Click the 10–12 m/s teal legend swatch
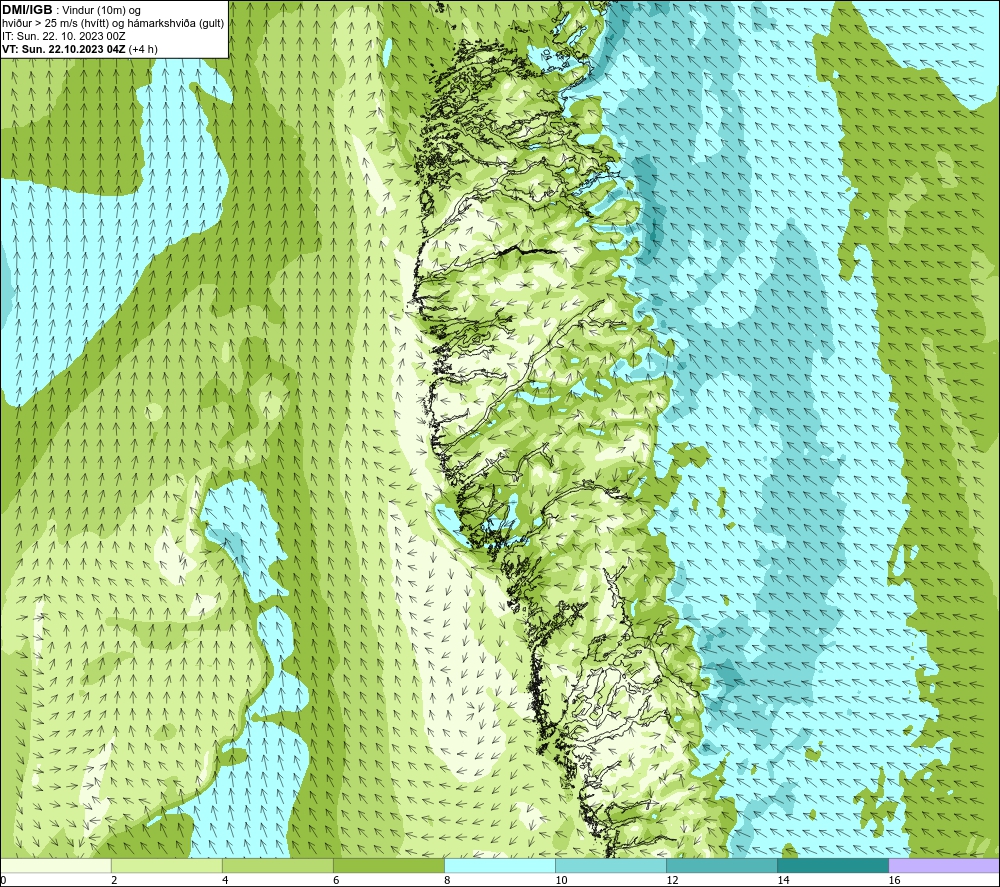 (611, 865)
